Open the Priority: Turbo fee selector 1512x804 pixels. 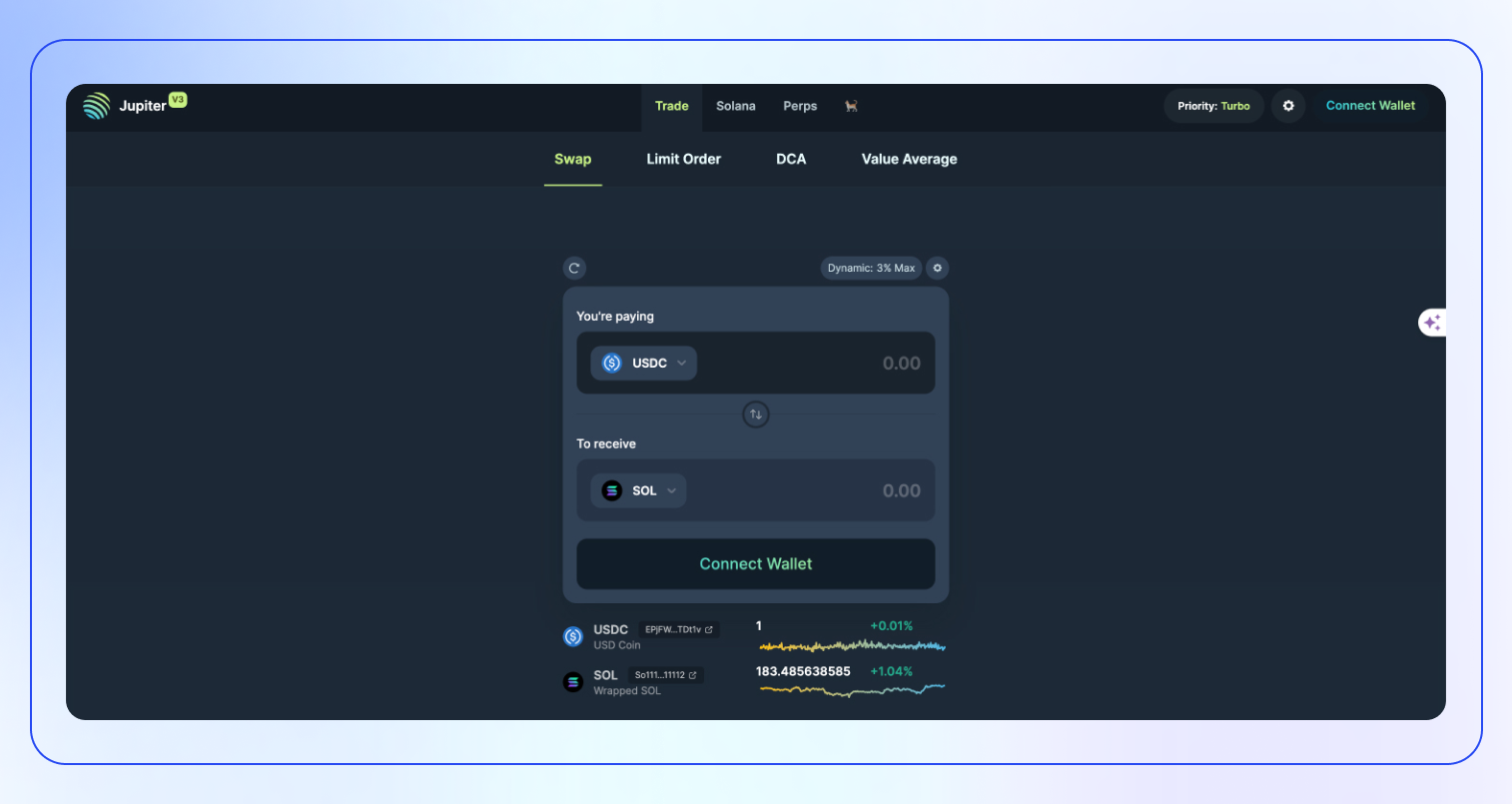[x=1213, y=106]
